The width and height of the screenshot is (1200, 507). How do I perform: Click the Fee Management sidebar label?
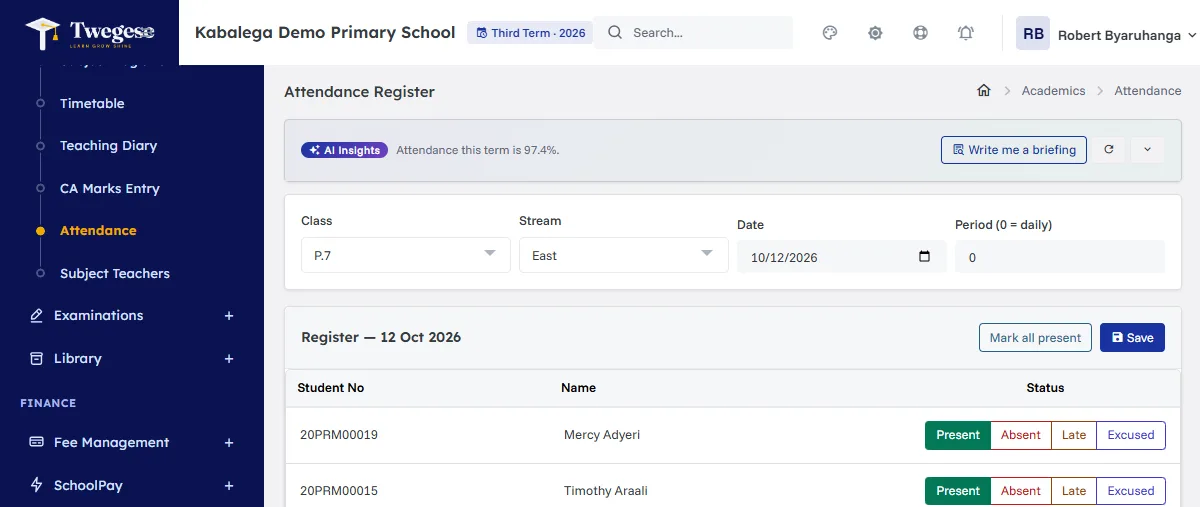[112, 442]
